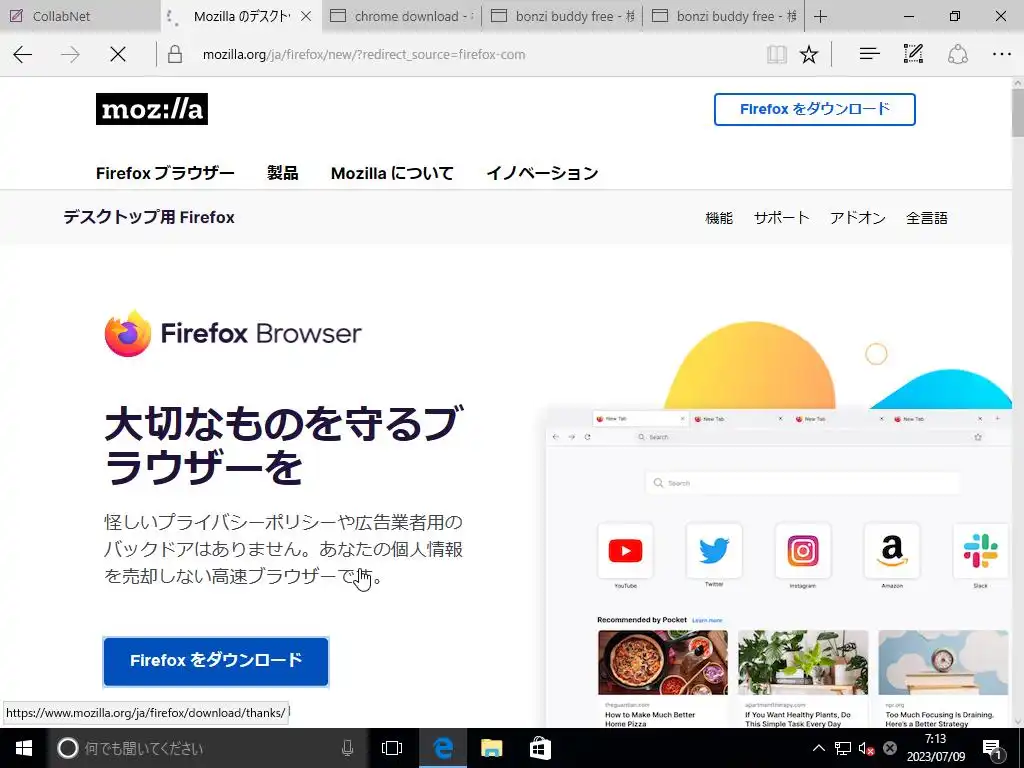Viewport: 1024px width, 768px height.
Task: Click the muted volume tray icon
Action: point(867,748)
